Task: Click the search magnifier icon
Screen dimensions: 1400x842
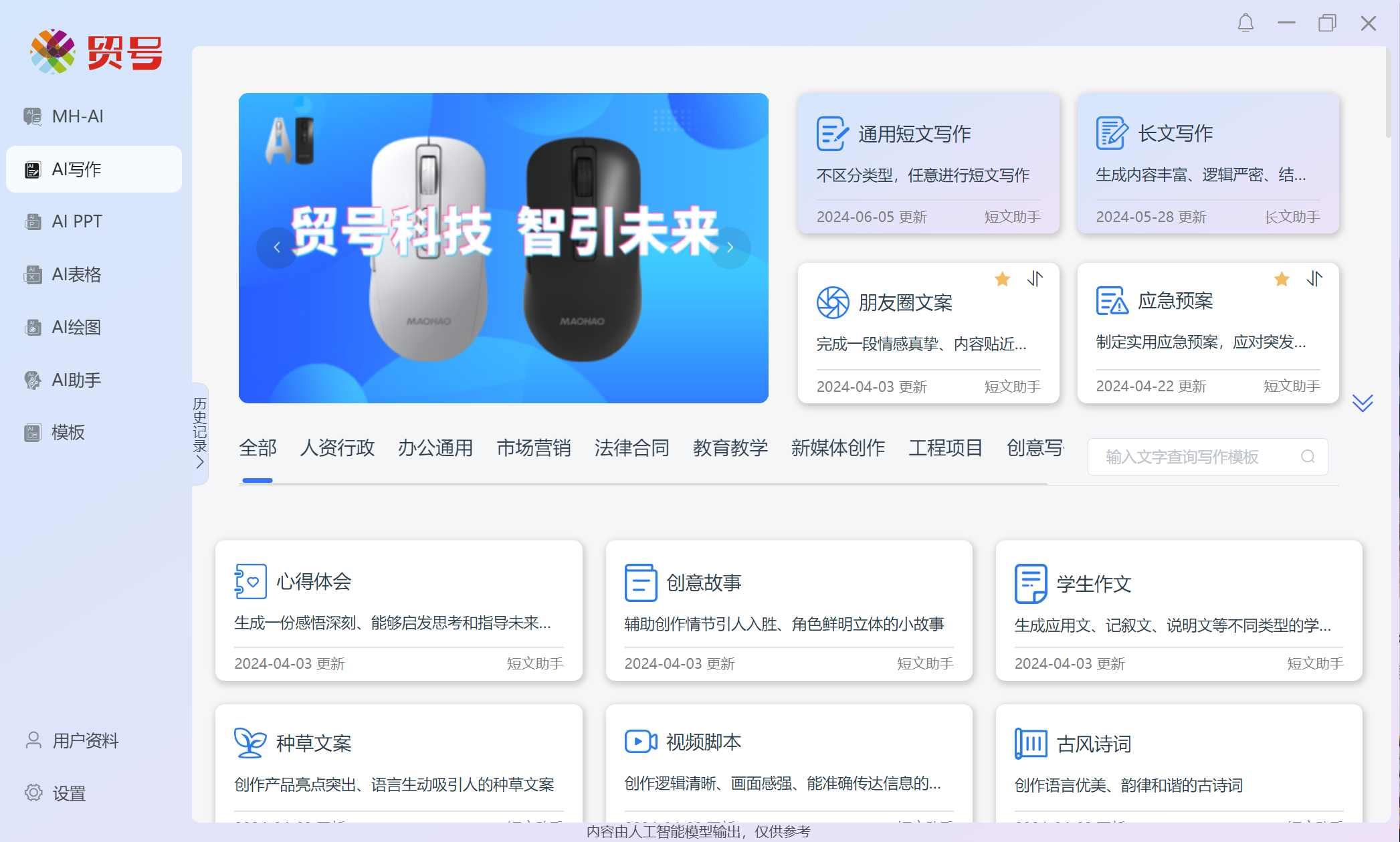Action: pyautogui.click(x=1308, y=457)
